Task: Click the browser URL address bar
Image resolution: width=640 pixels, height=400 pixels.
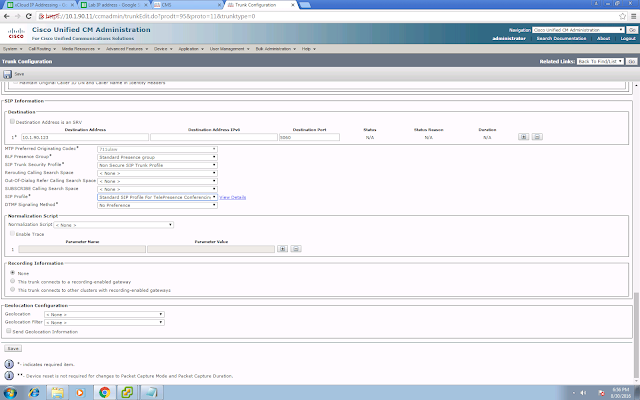Action: (x=327, y=16)
